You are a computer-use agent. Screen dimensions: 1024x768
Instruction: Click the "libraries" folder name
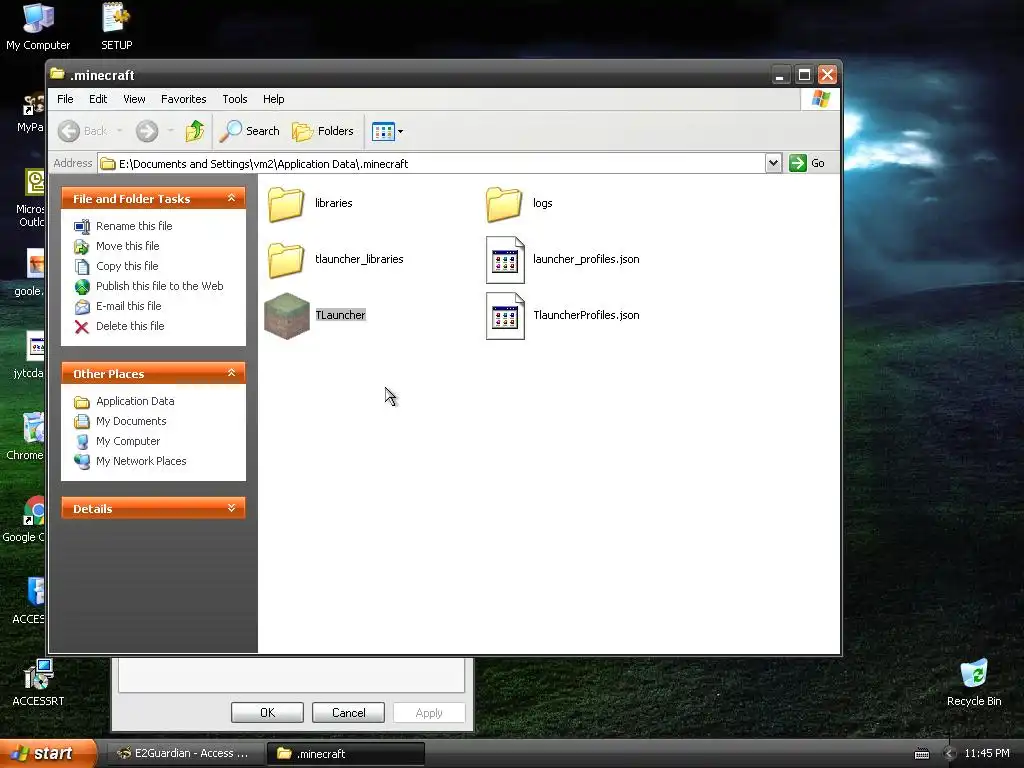(334, 203)
